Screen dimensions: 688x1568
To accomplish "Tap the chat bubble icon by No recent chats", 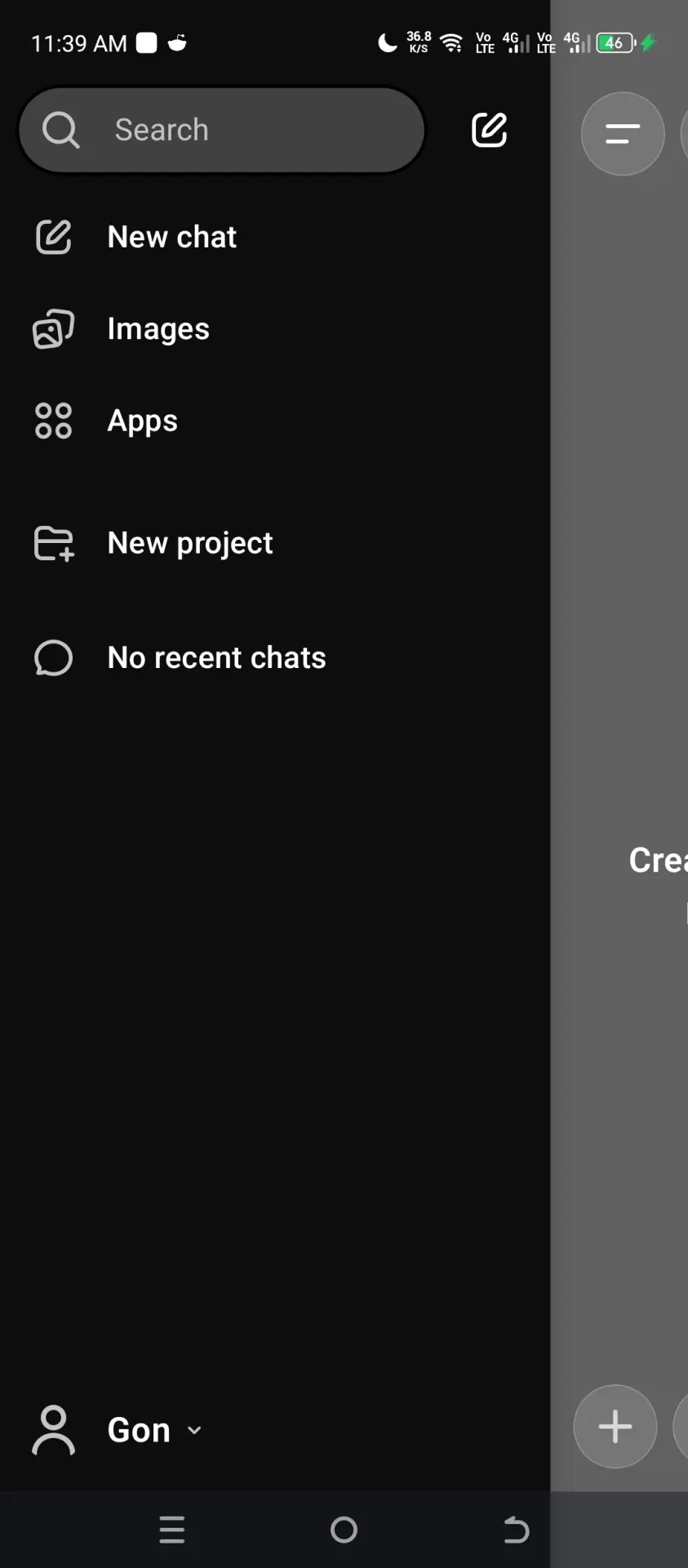I will click(53, 658).
